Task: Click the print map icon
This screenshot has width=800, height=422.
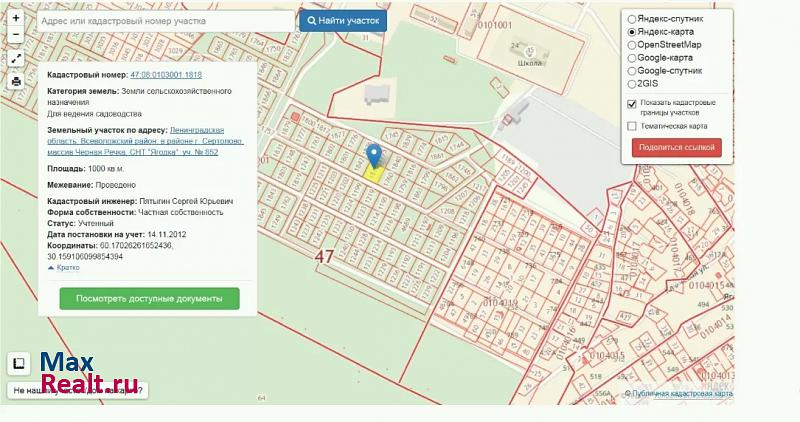Action: click(16, 81)
